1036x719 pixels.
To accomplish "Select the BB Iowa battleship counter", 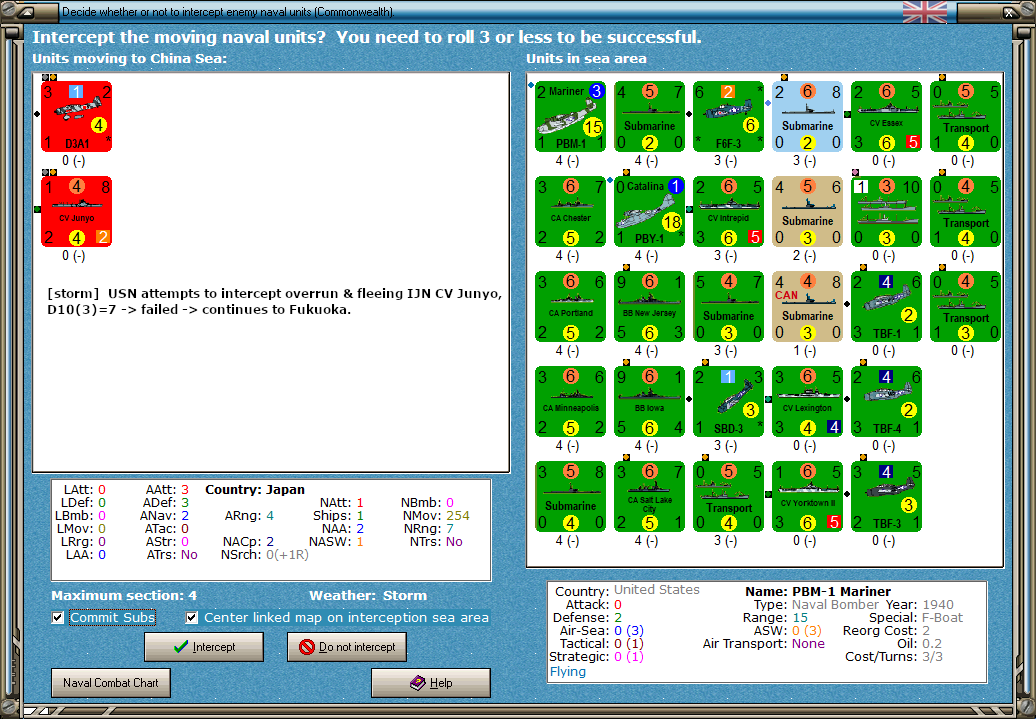I will (x=649, y=402).
